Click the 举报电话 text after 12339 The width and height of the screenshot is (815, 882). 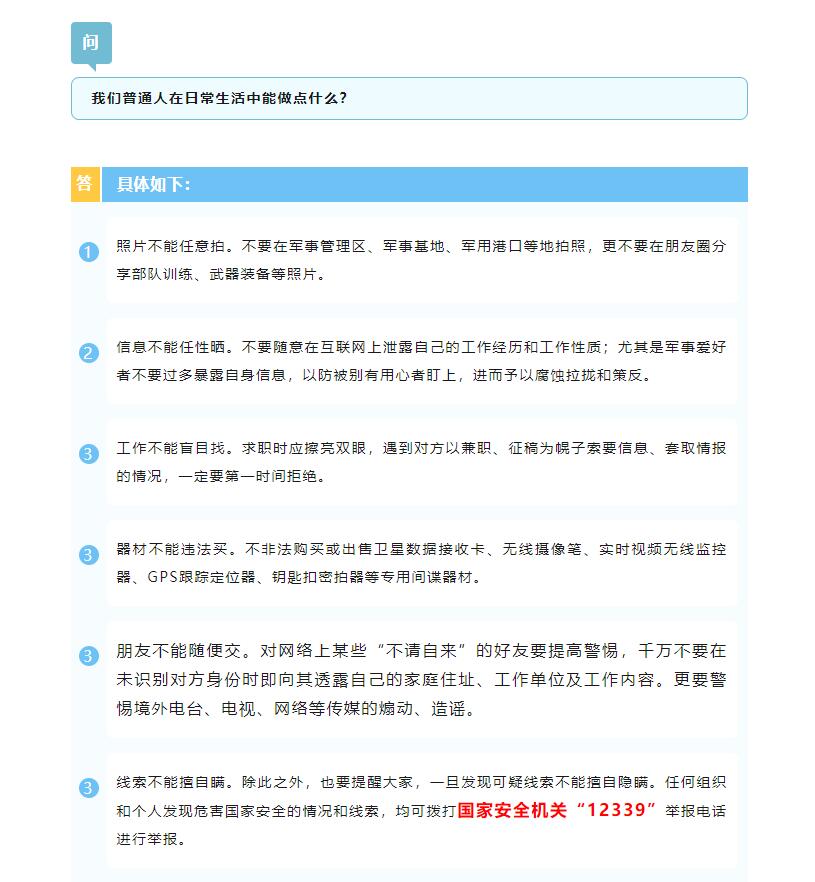point(695,811)
